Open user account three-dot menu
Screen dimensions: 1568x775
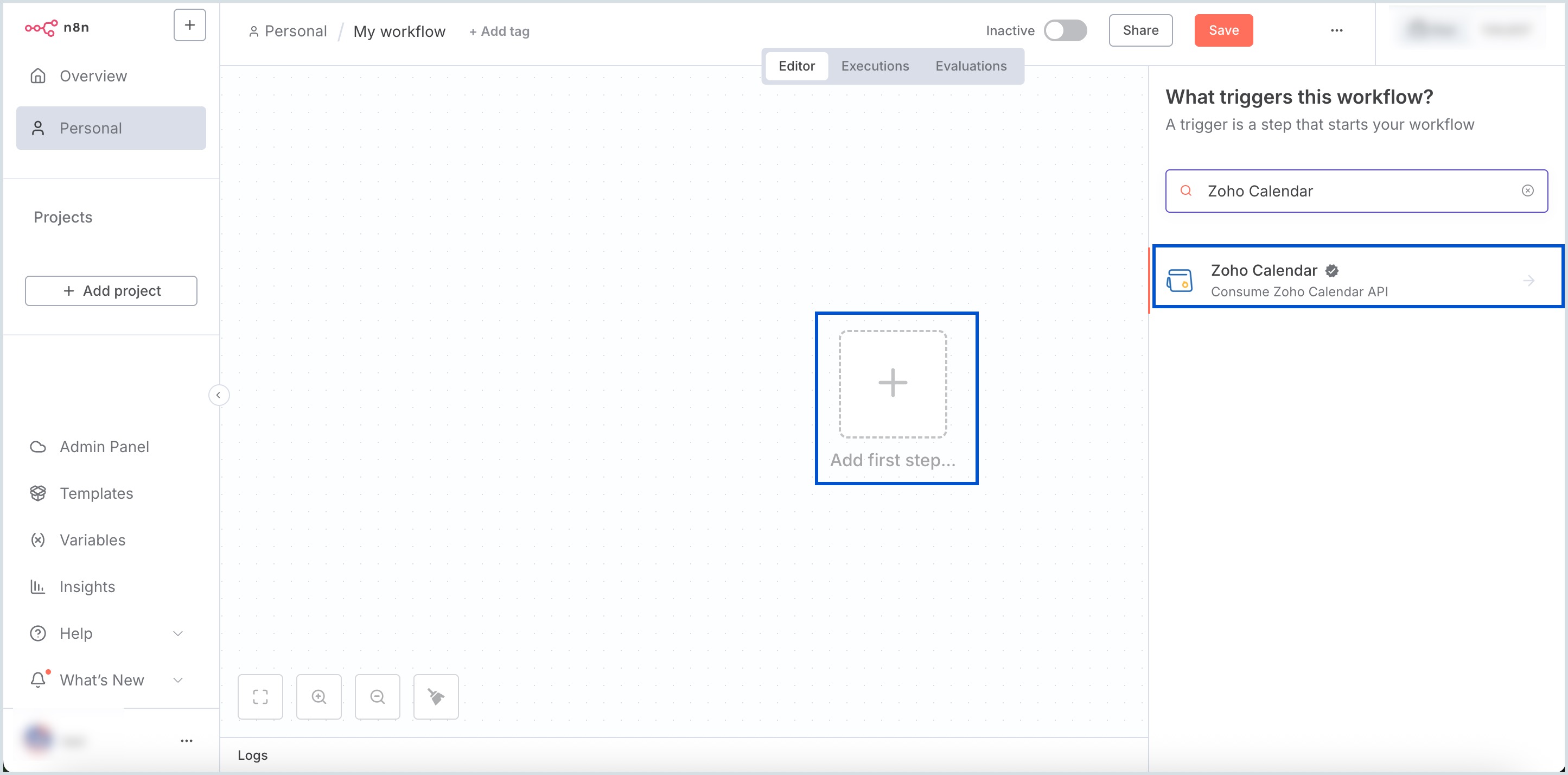pos(186,740)
